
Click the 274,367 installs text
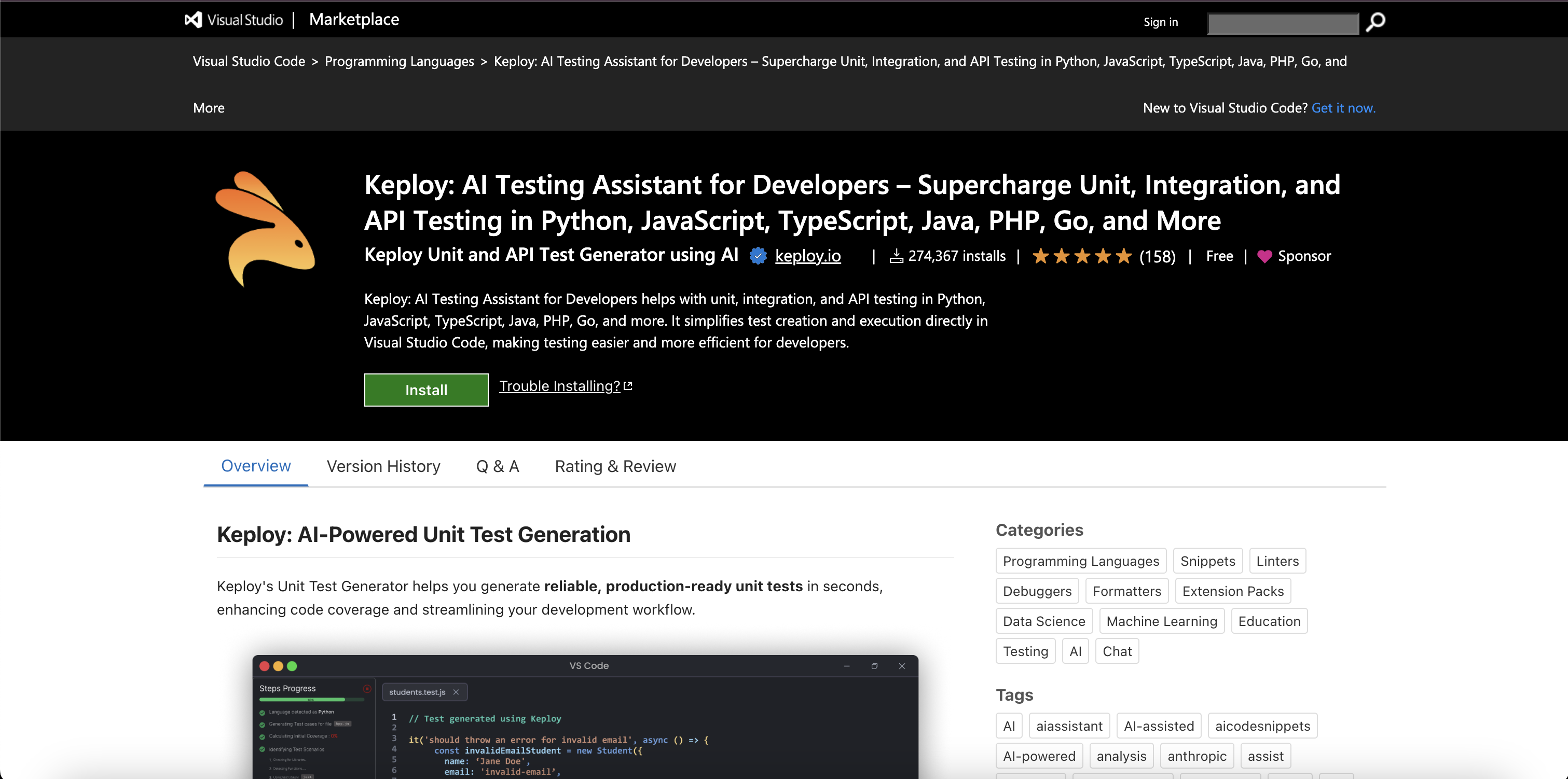point(956,256)
